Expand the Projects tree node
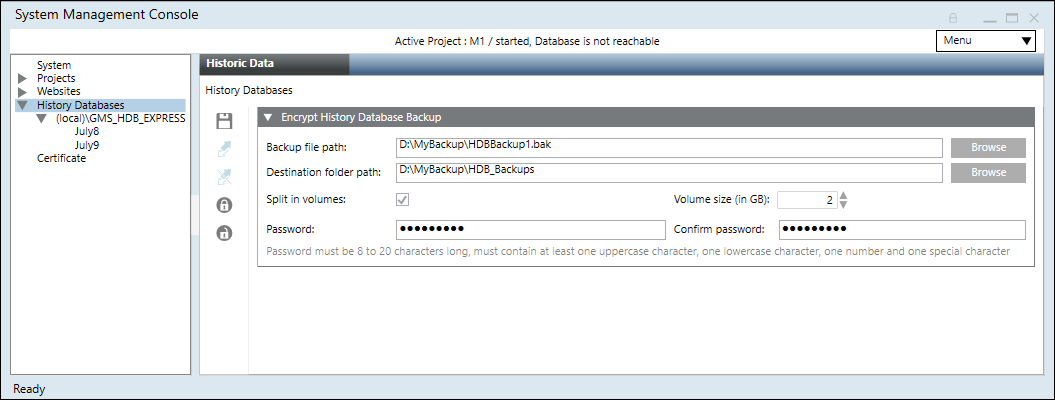The width and height of the screenshot is (1055, 400). click(23, 78)
